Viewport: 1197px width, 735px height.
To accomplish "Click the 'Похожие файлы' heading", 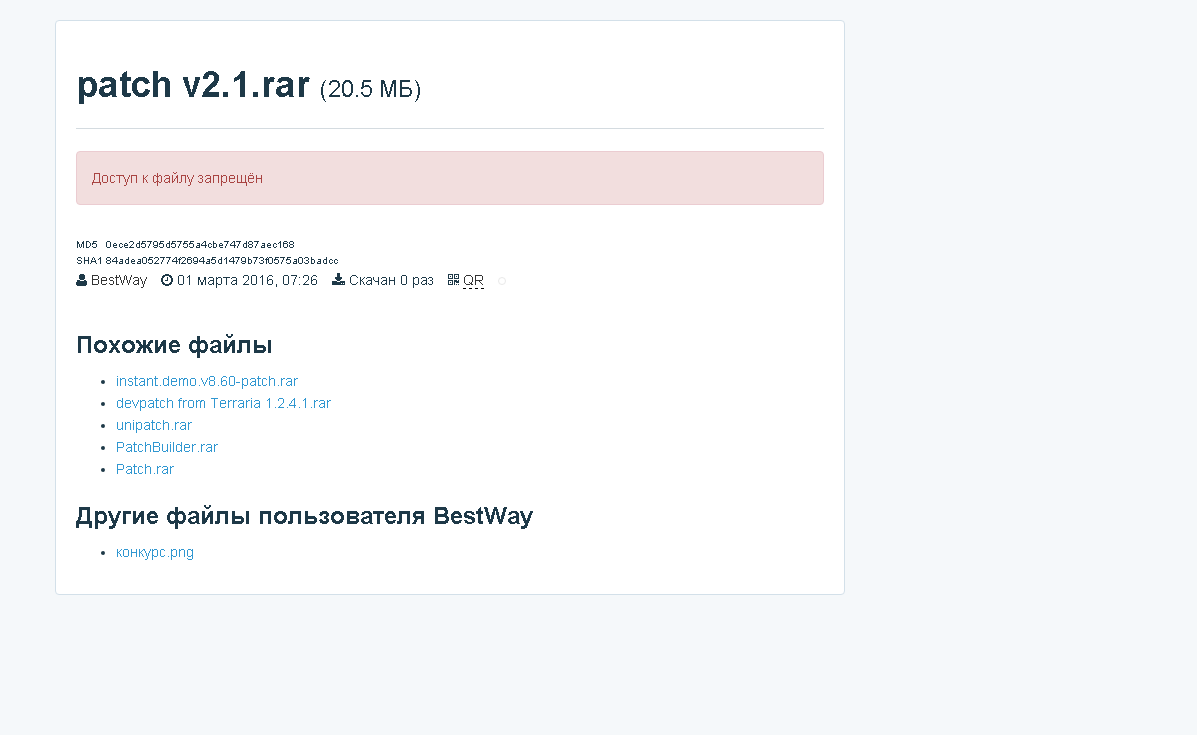I will click(x=174, y=345).
